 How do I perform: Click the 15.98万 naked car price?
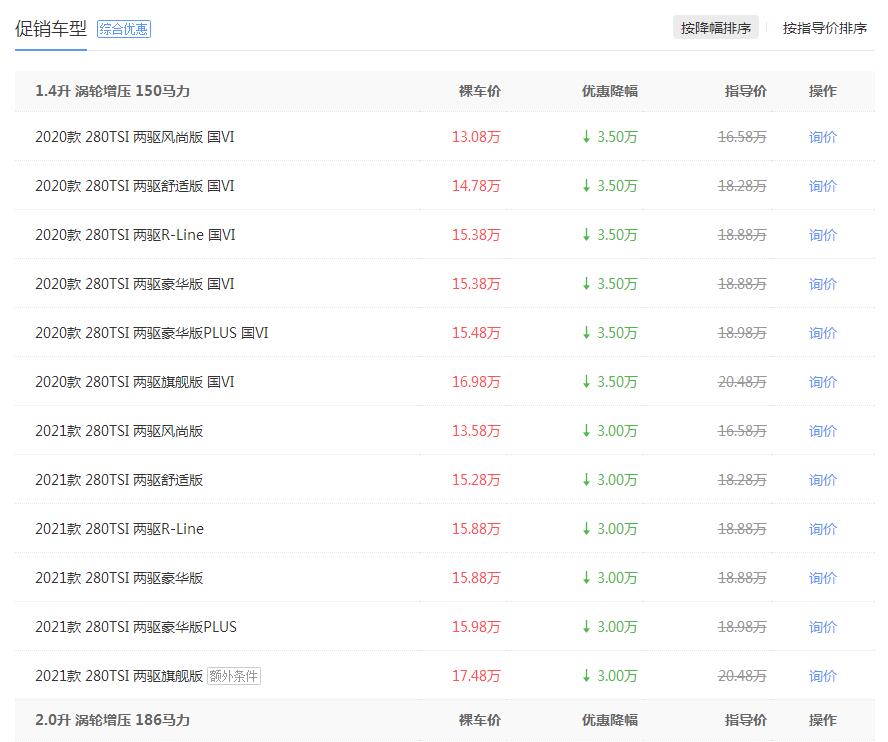pos(476,627)
